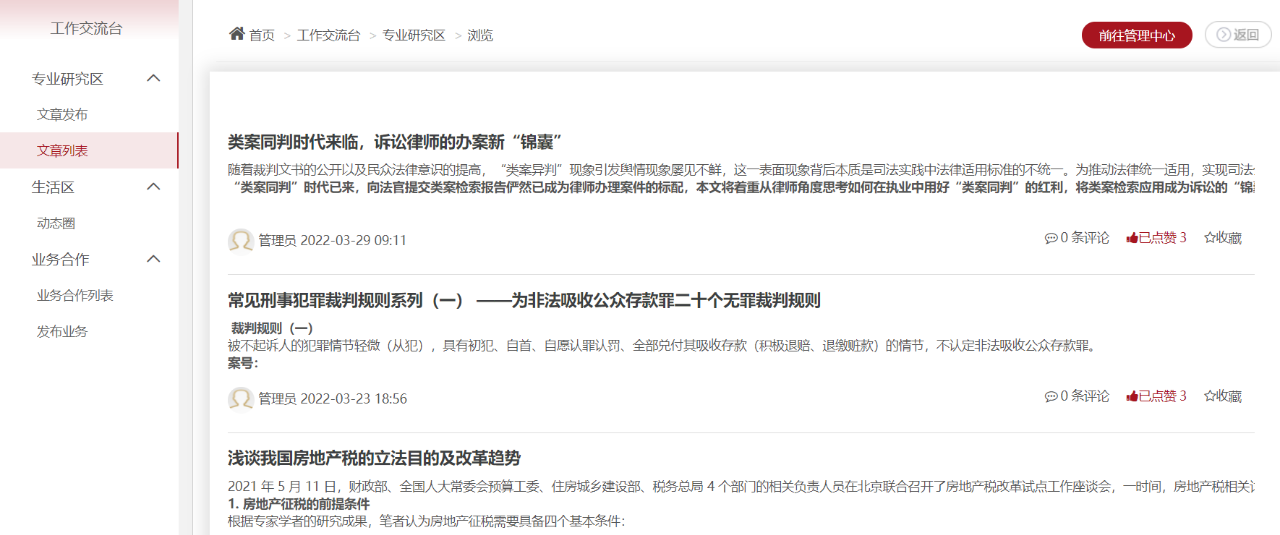Click thumbs-up icon on 常见刑事犯罪 article
This screenshot has width=1280, height=535.
coord(1132,396)
